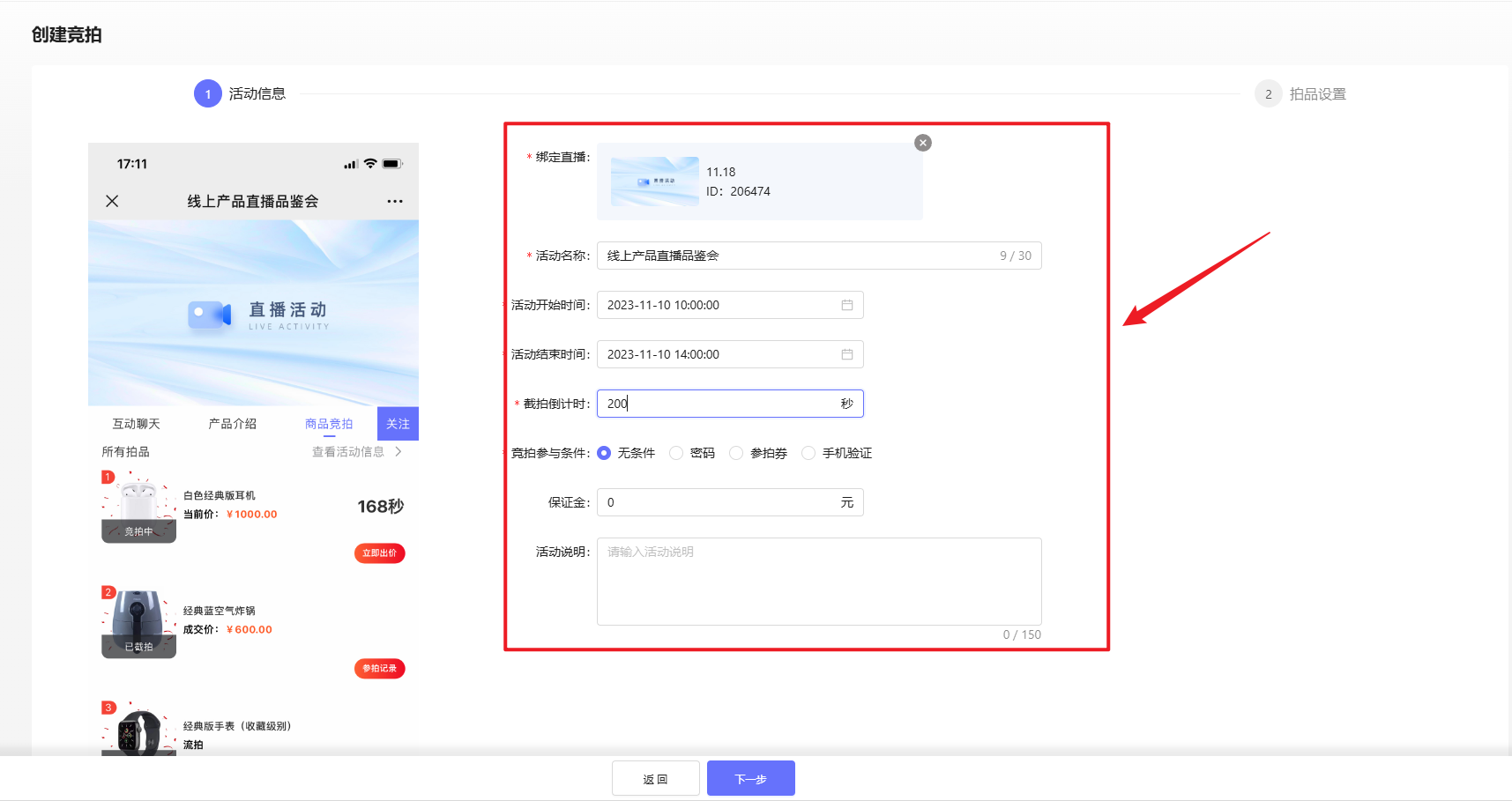Open the three-dot menu in phone preview
The height and width of the screenshot is (801, 1512).
[394, 201]
